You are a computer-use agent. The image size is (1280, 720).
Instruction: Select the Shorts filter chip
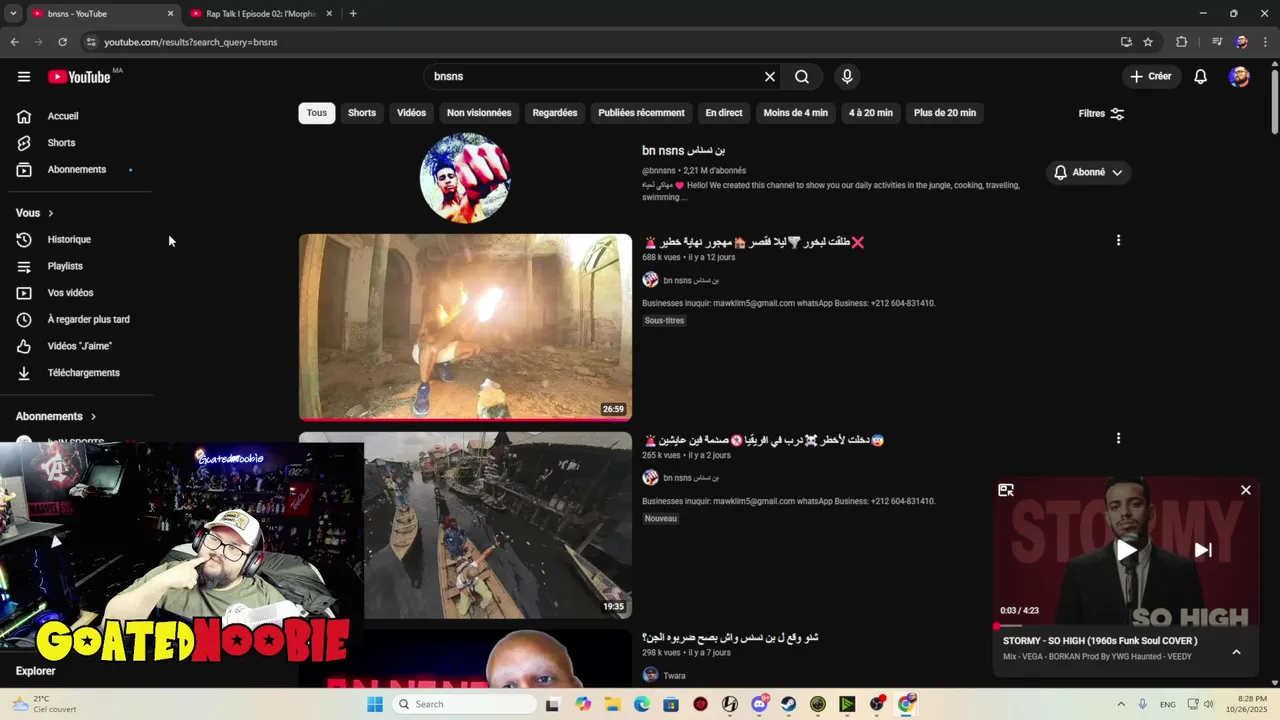pos(362,113)
